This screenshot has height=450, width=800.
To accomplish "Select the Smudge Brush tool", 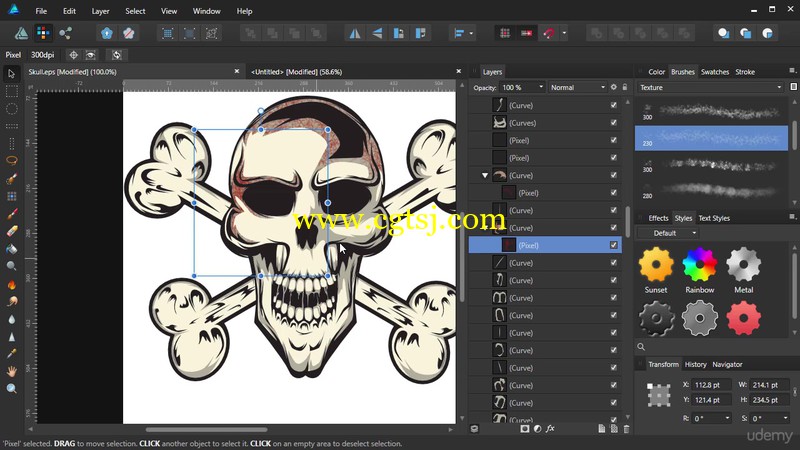I will (x=11, y=302).
